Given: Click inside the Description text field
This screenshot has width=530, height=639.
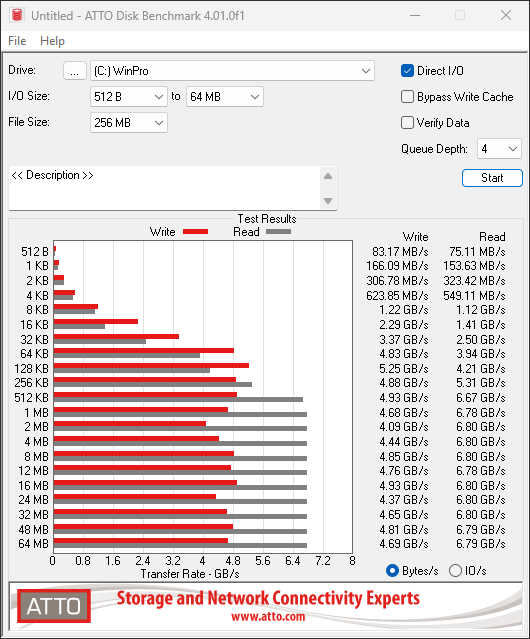Looking at the screenshot, I should 165,188.
